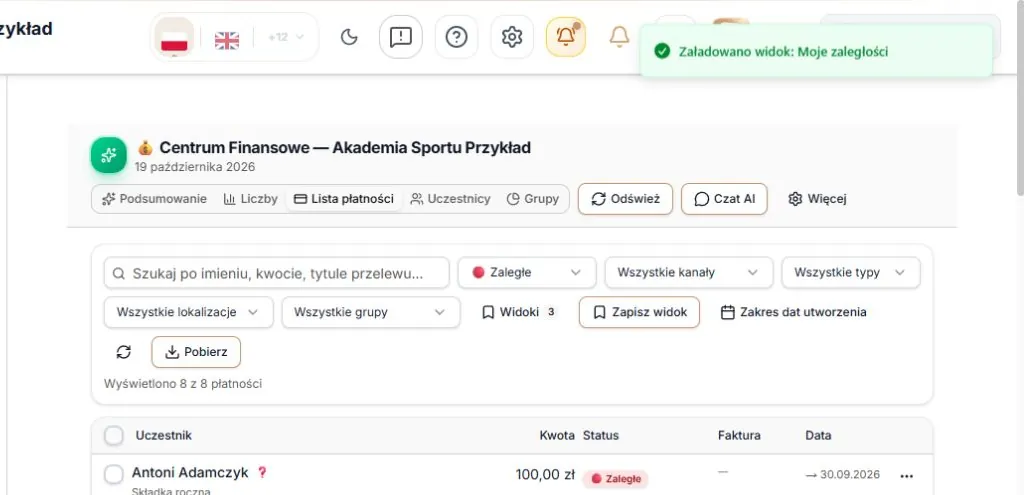Switch to Podsumowanie tab
Image resolution: width=1024 pixels, height=495 pixels.
[155, 199]
